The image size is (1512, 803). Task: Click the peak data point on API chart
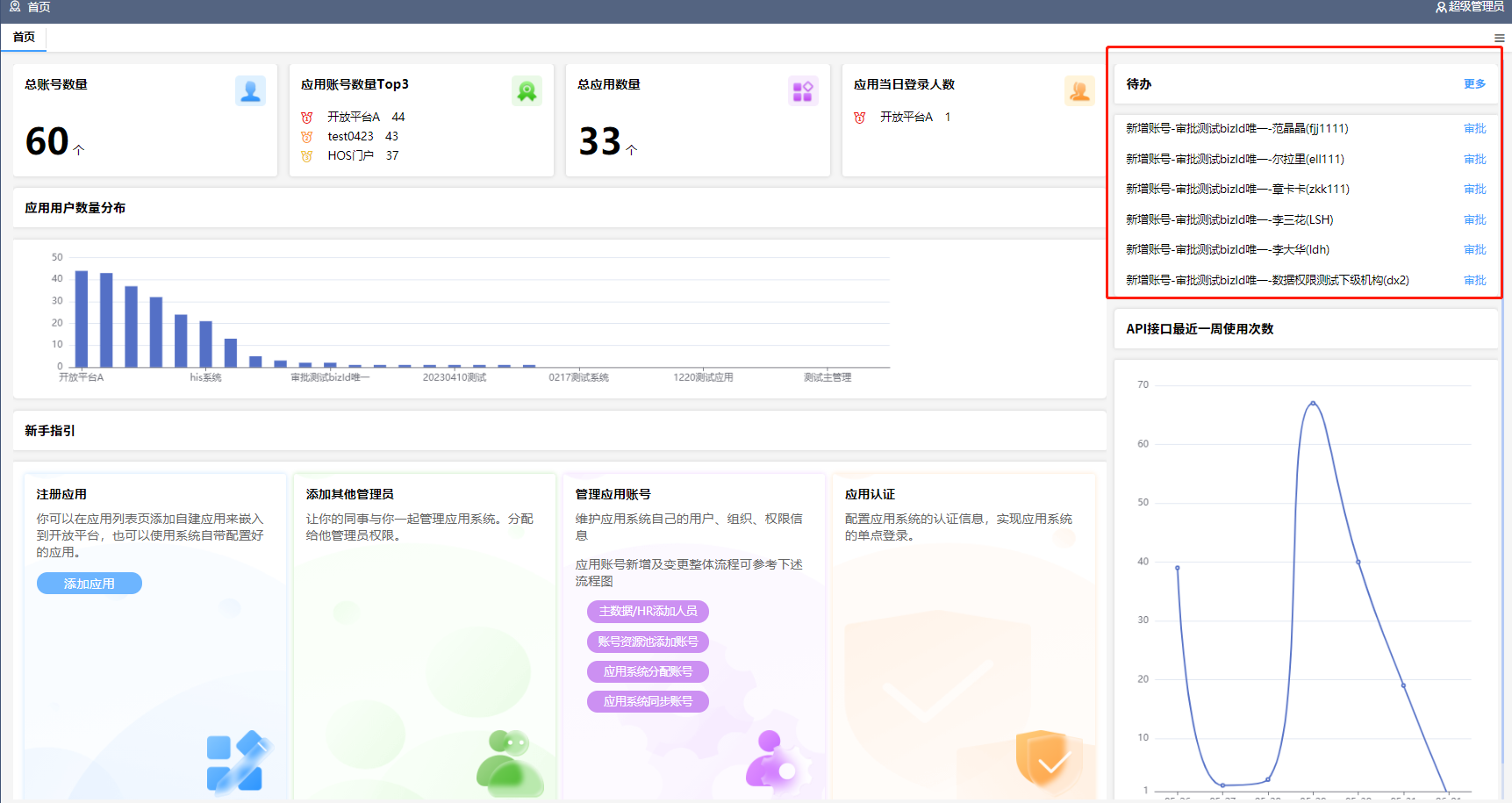pyautogui.click(x=1313, y=403)
